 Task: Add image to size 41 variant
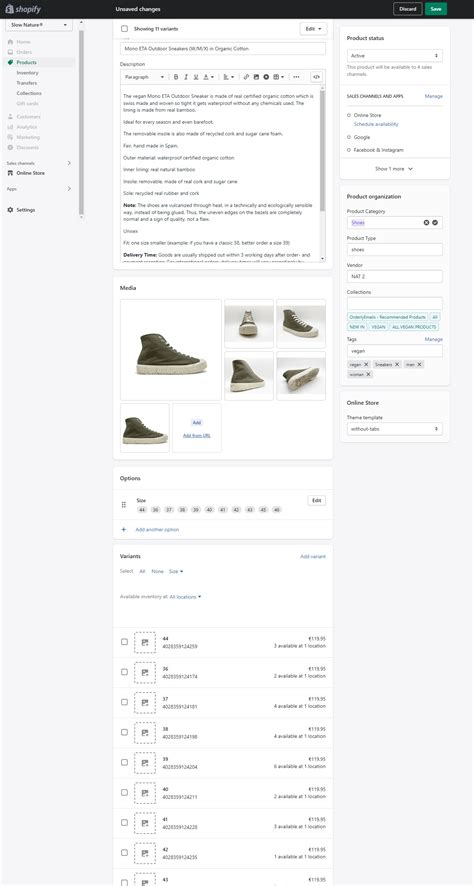[145, 823]
